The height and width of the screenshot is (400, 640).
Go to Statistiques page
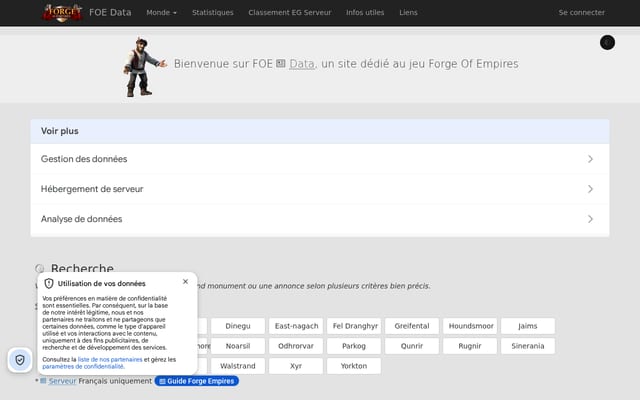pyautogui.click(x=213, y=13)
